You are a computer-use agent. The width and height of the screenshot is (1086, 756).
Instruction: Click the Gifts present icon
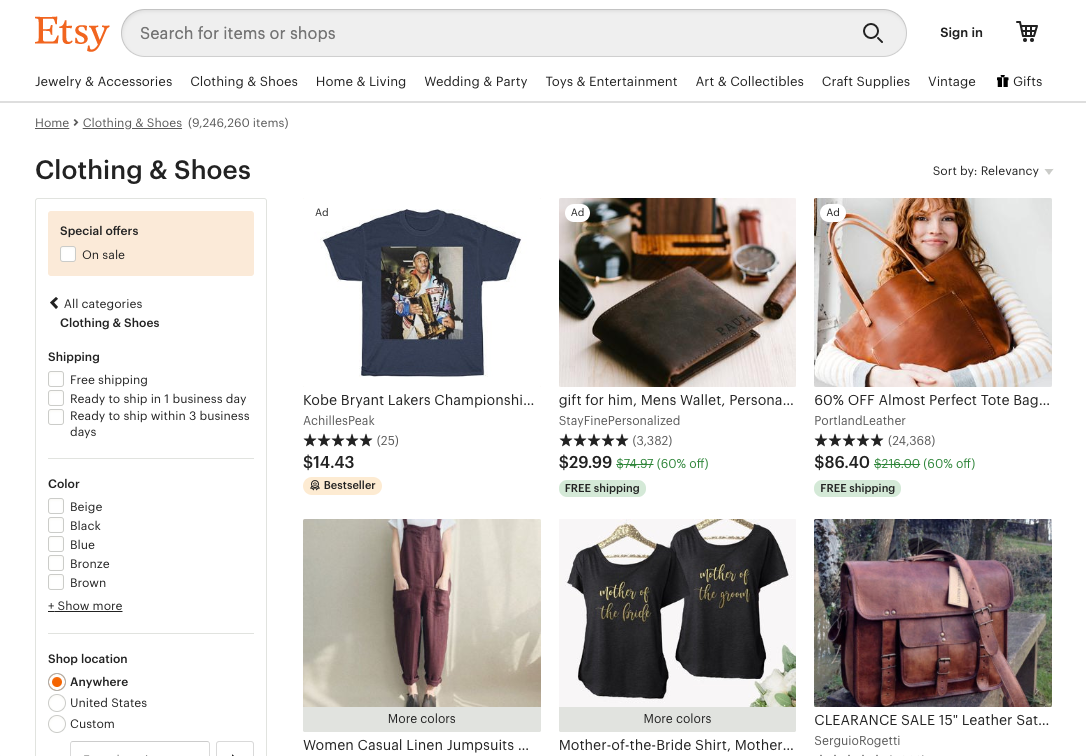point(1002,81)
